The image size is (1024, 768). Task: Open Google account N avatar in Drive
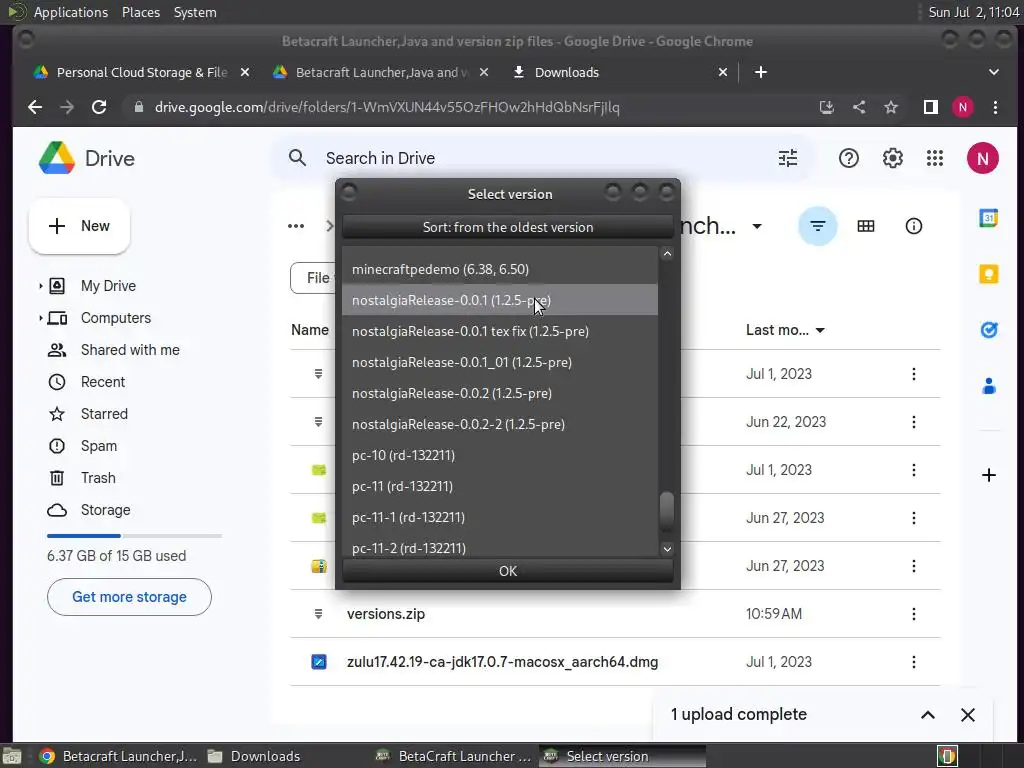982,158
